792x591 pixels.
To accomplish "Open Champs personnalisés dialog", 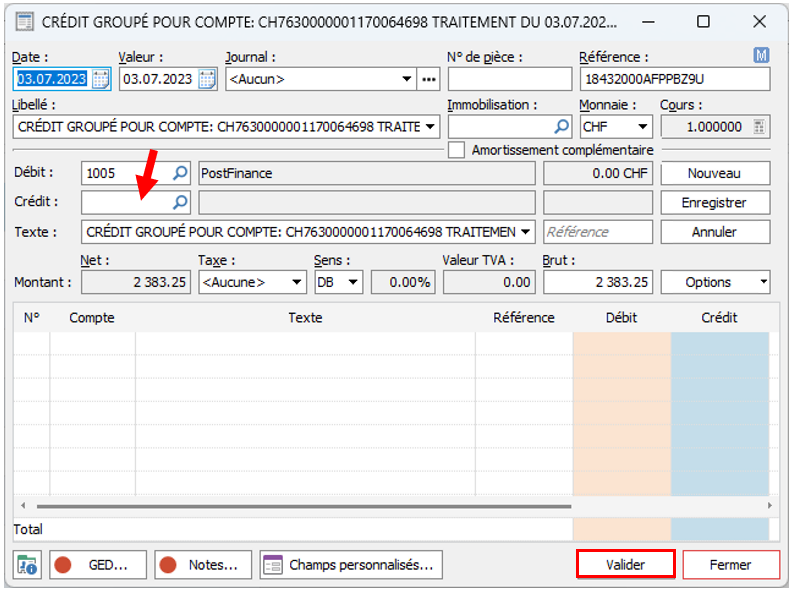I will click(351, 564).
